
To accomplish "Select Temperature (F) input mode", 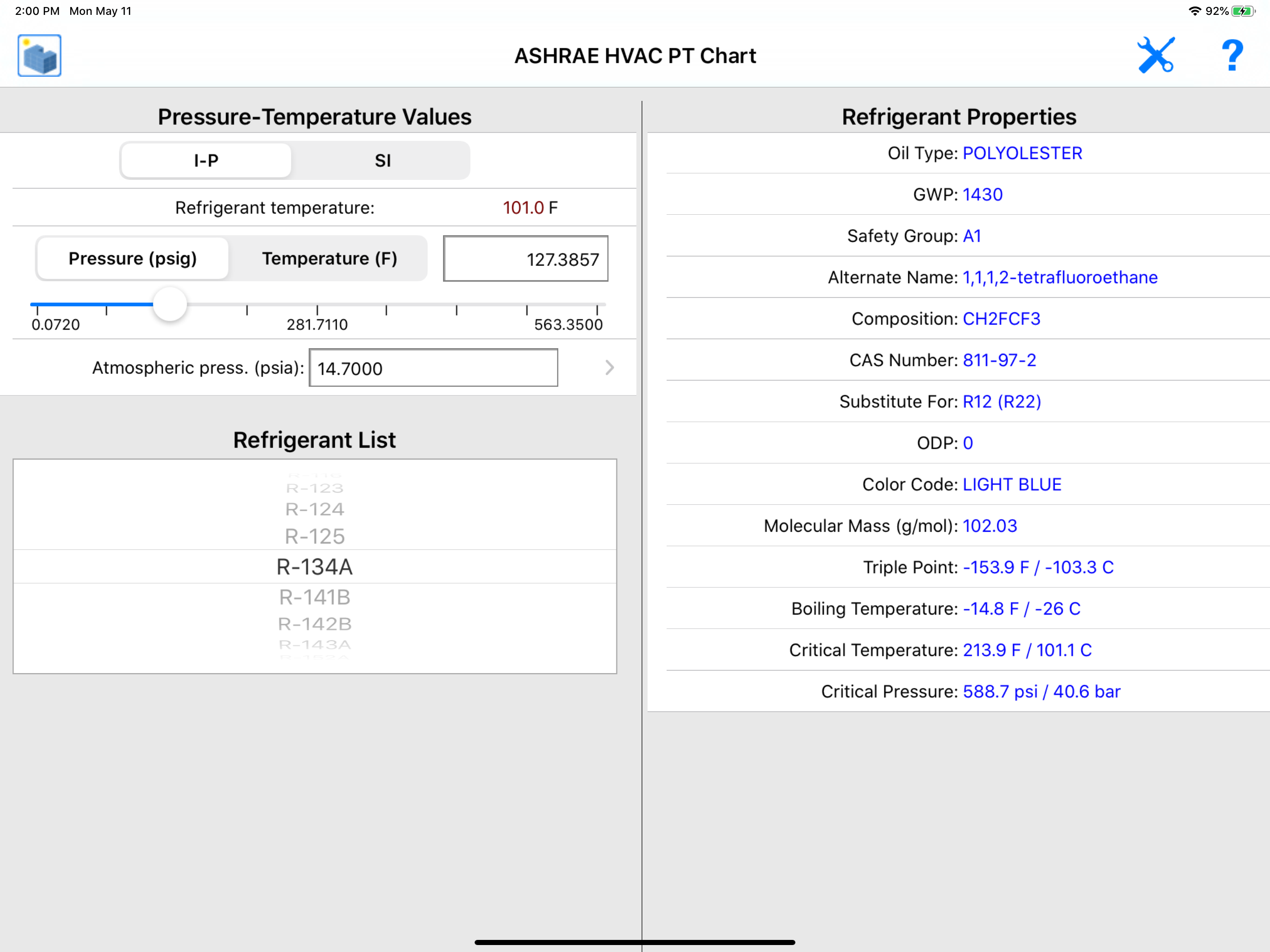I will click(330, 258).
